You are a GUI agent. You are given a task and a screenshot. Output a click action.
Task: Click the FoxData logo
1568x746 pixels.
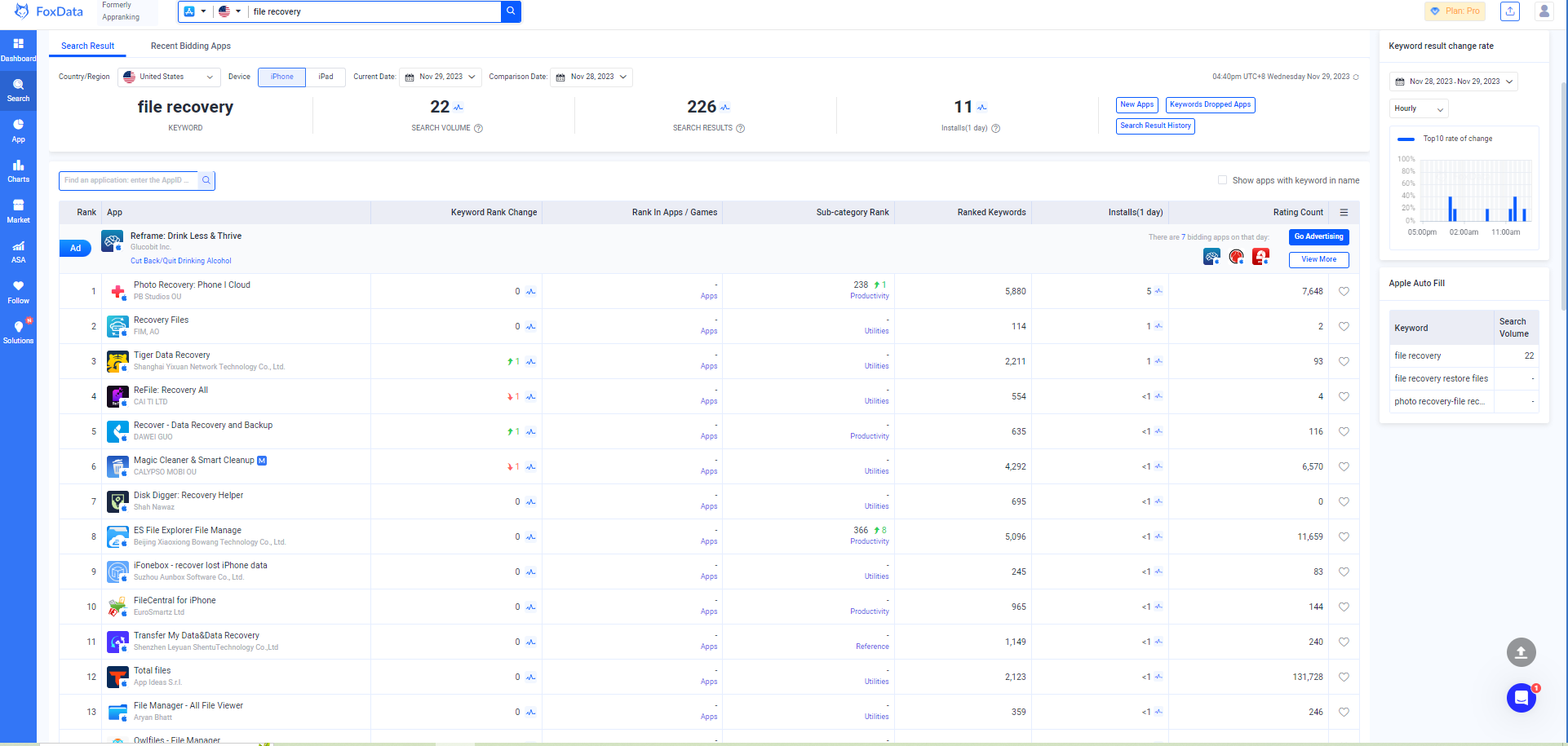point(49,11)
